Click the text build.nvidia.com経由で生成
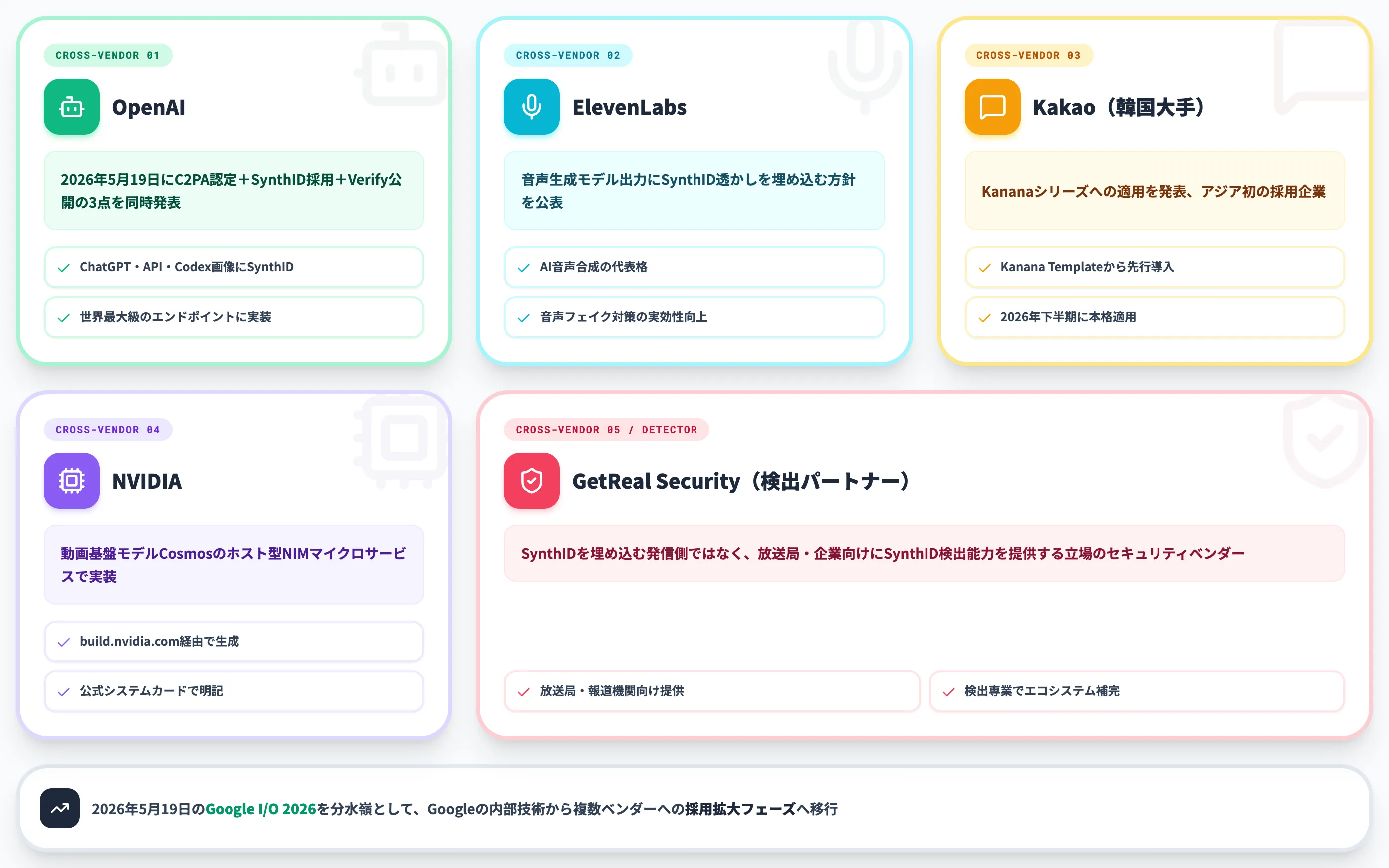 click(x=159, y=641)
